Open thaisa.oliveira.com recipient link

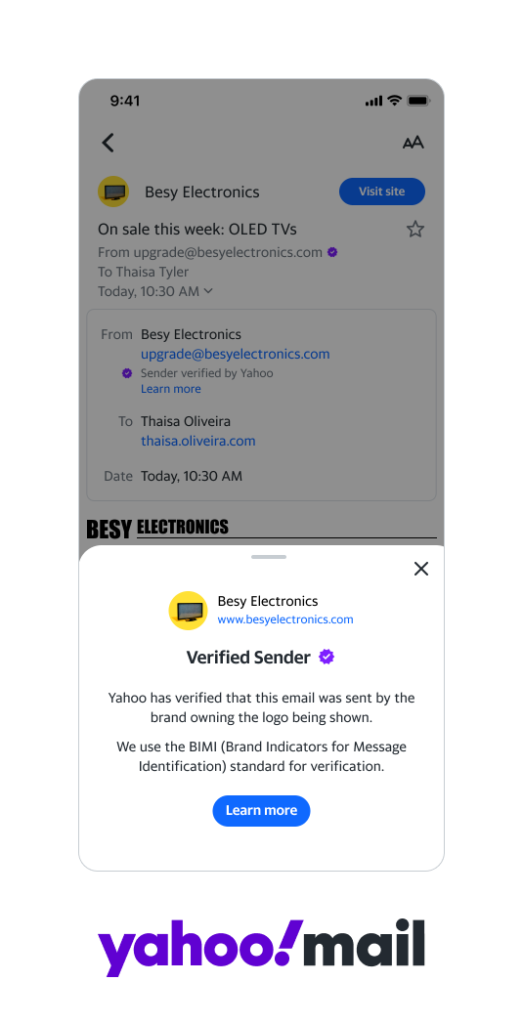pos(198,441)
